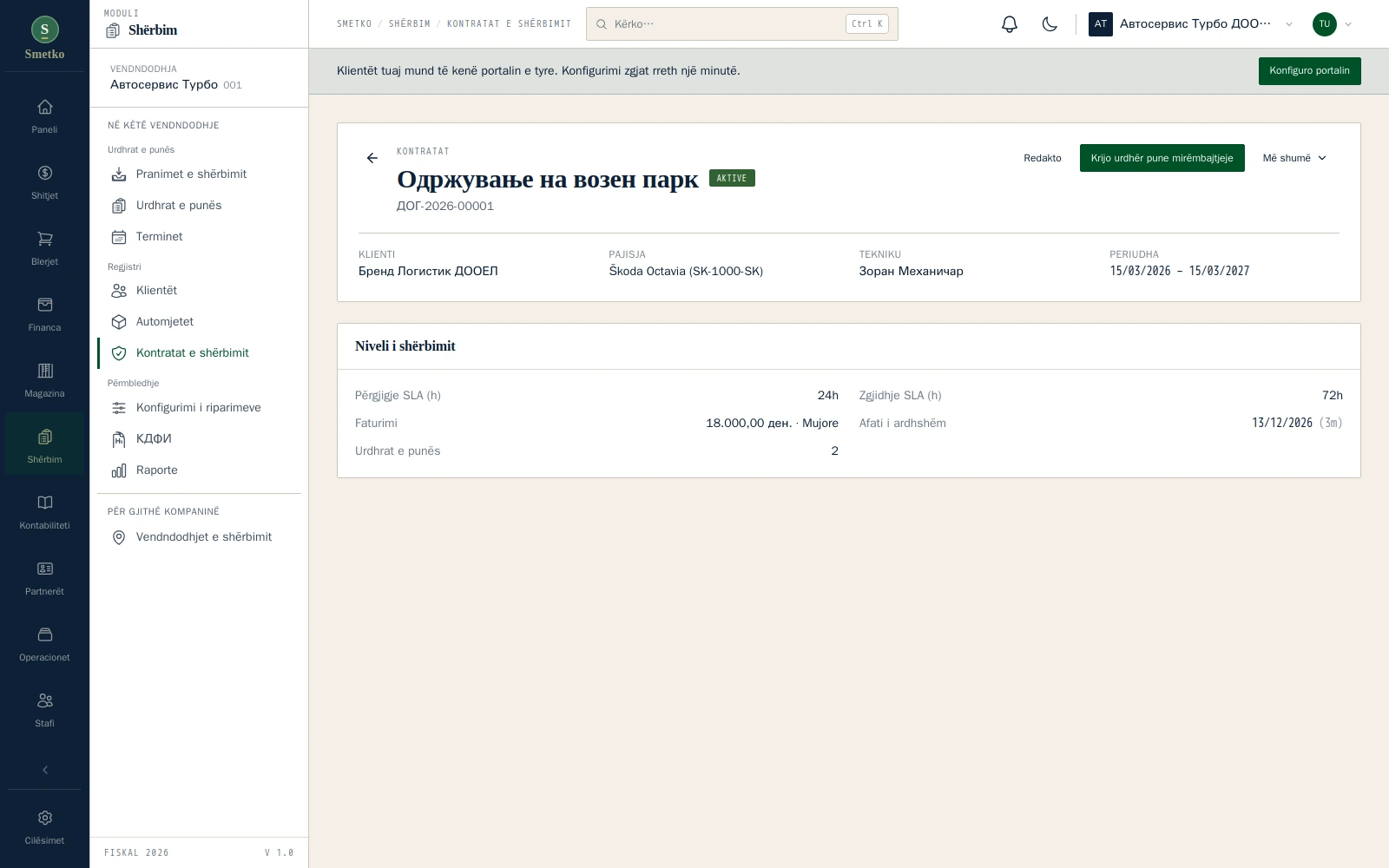Screen dimensions: 1389x868
Task: Click the notifications bell icon
Action: pos(1009,24)
